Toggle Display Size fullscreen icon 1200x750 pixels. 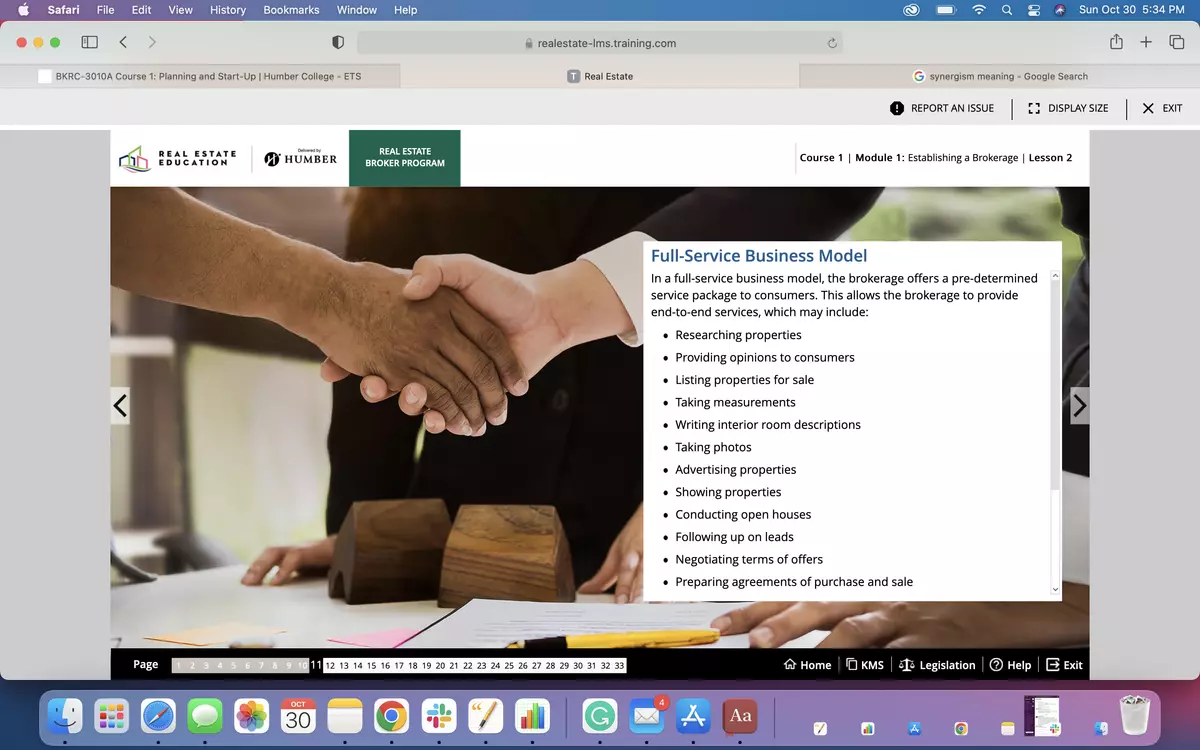(x=1034, y=108)
